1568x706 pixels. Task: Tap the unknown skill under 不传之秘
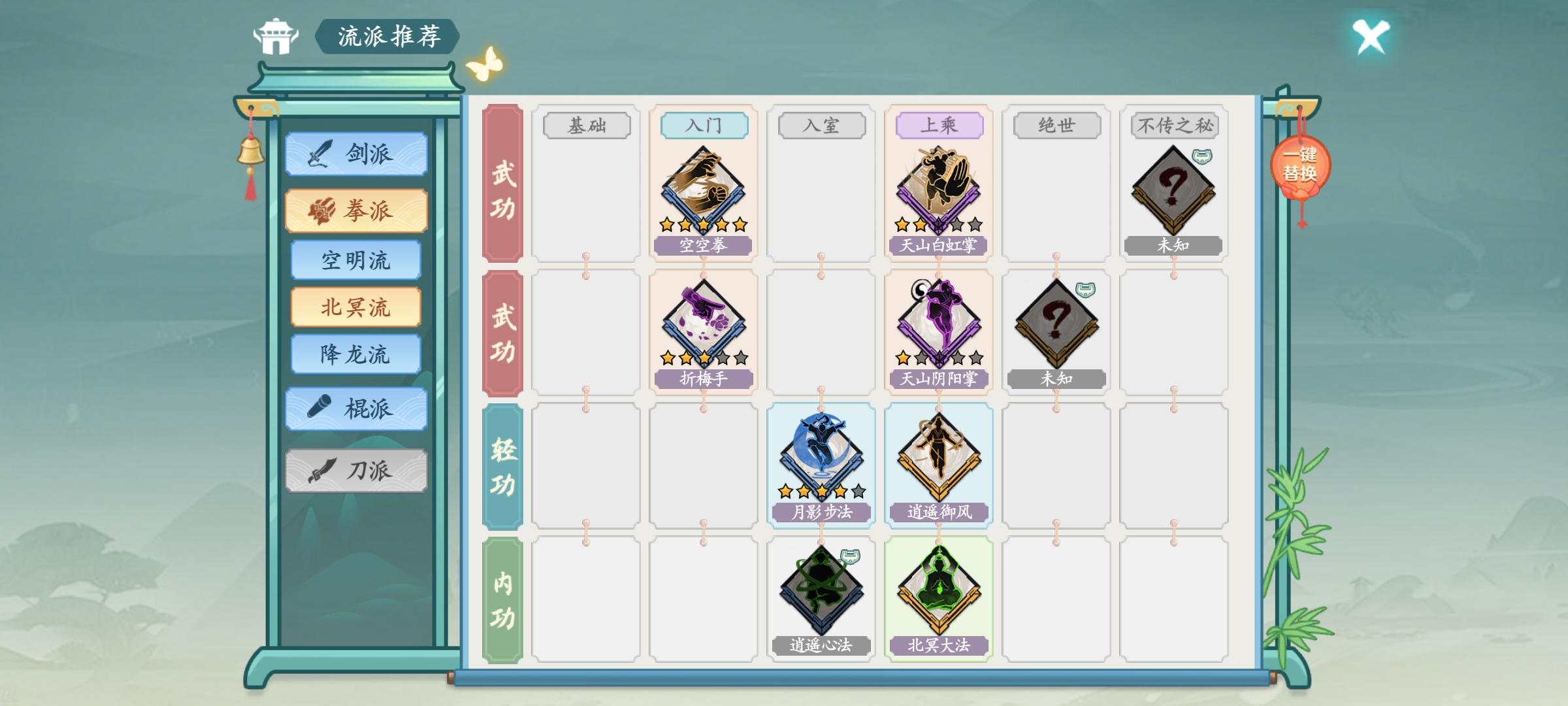click(x=1173, y=190)
